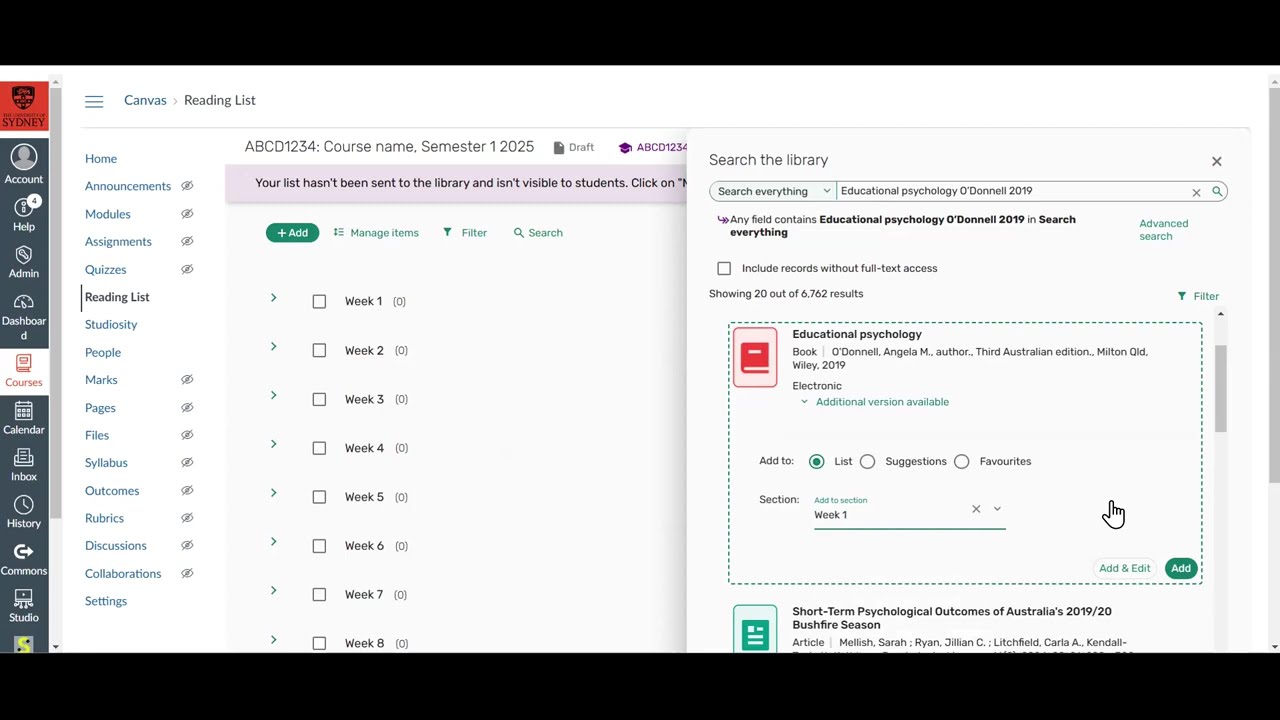Click the library results panel scrollbar
The image size is (1280, 720).
[1220, 390]
